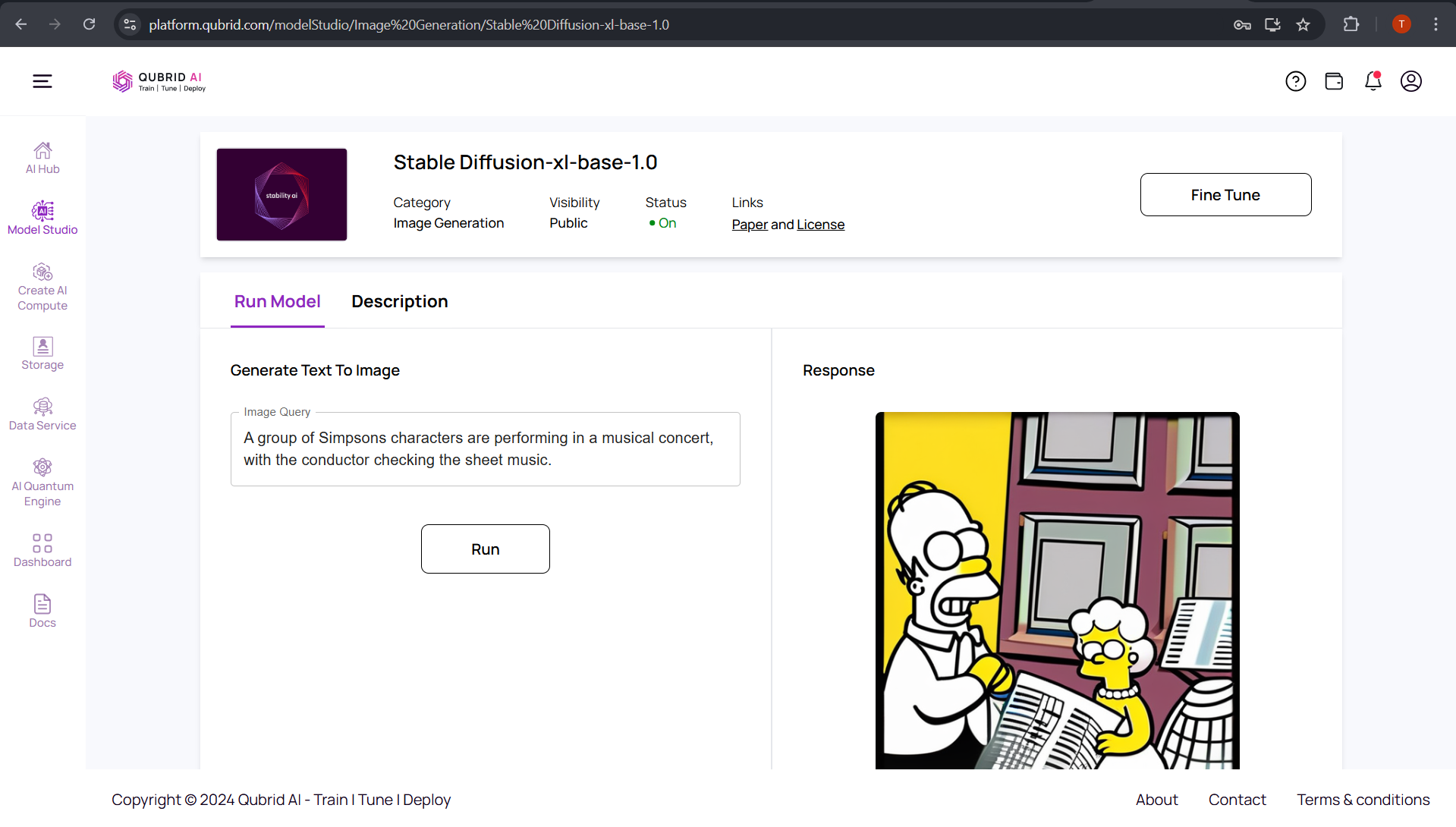
Task: Click the Run button
Action: coord(486,549)
